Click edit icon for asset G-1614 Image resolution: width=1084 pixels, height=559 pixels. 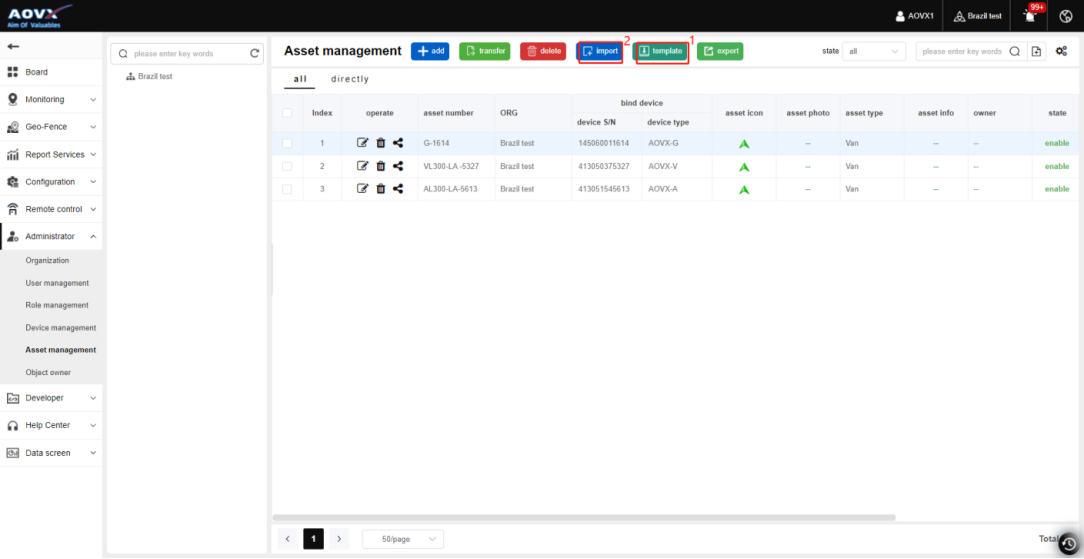coord(362,143)
